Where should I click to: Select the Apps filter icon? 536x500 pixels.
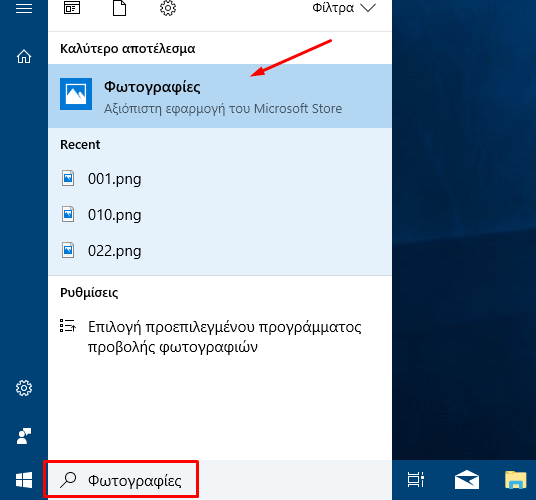click(72, 8)
